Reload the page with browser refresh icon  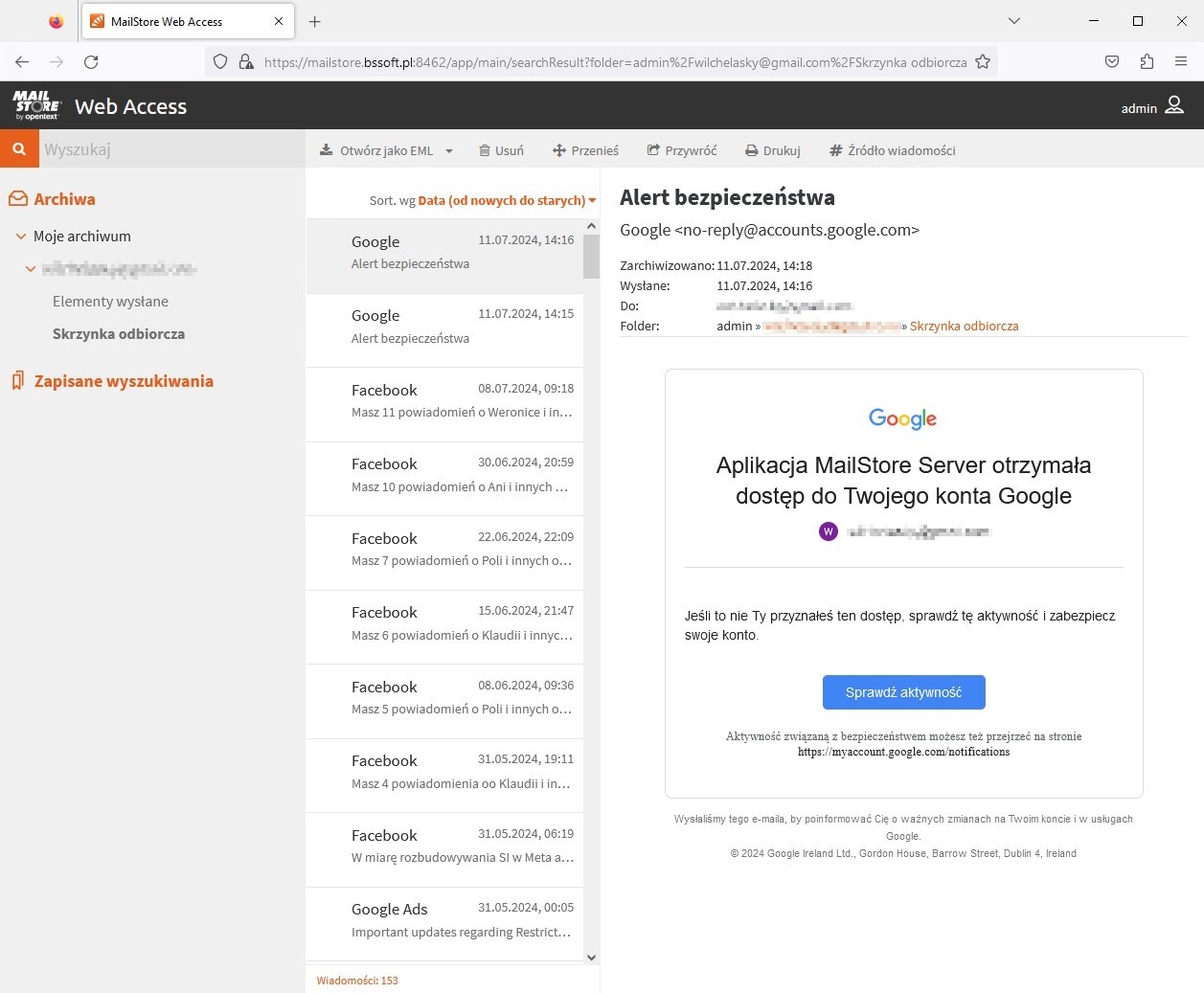91,61
